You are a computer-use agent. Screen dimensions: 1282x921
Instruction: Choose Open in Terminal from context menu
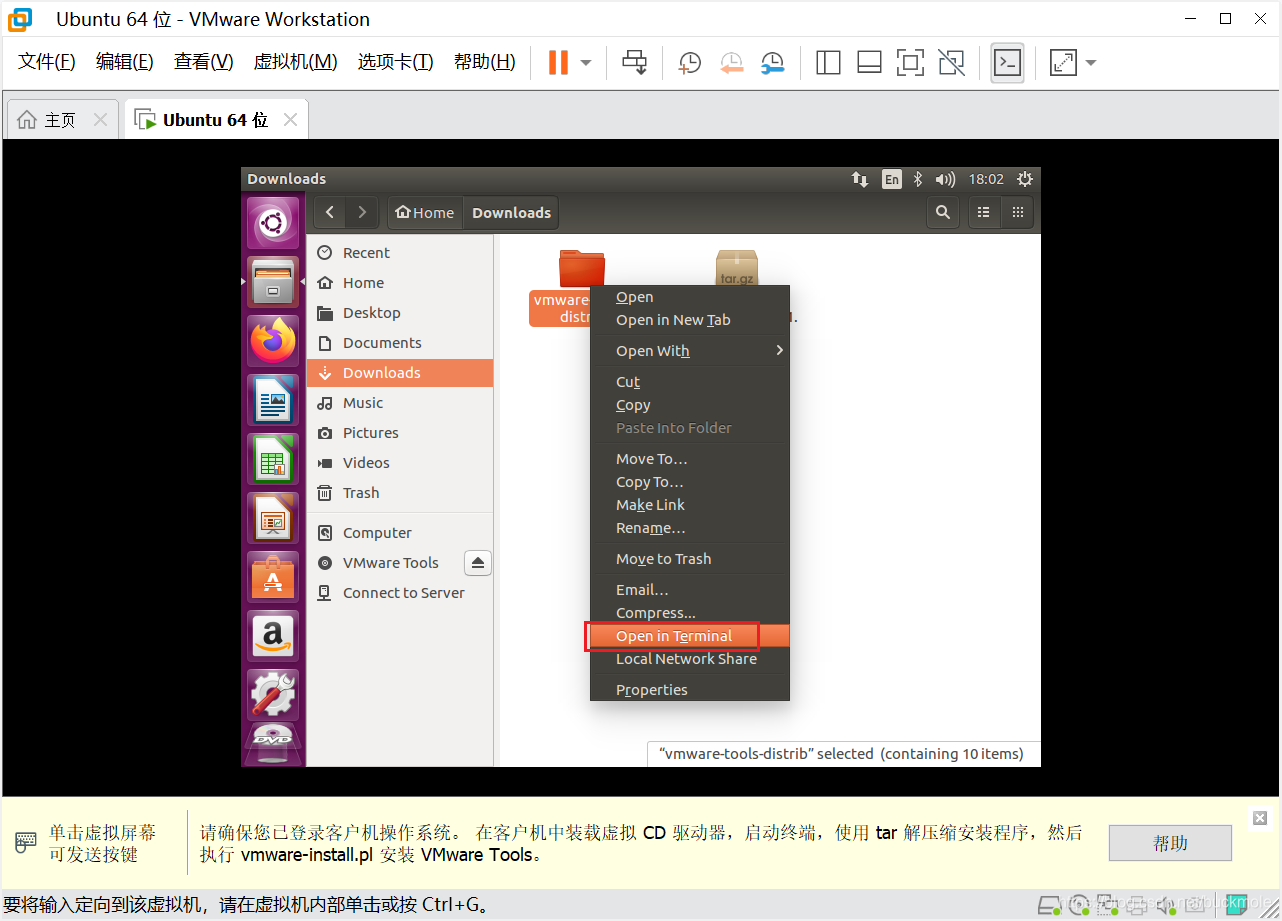[x=690, y=636]
